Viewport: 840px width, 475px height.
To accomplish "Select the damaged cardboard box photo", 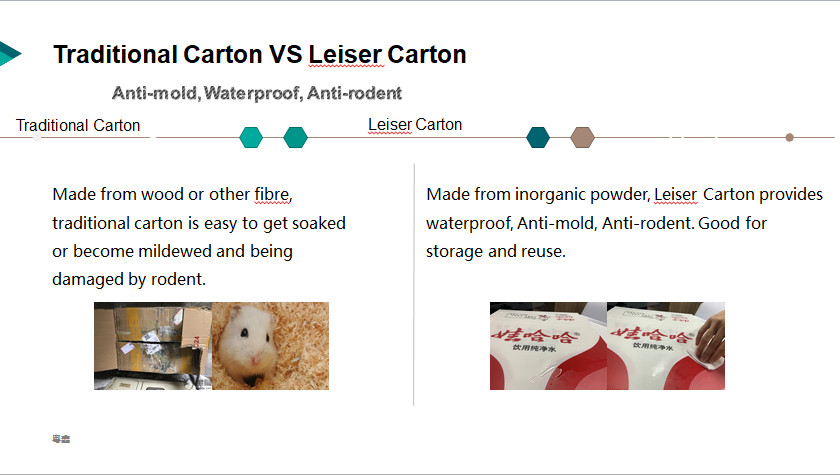I will [153, 346].
